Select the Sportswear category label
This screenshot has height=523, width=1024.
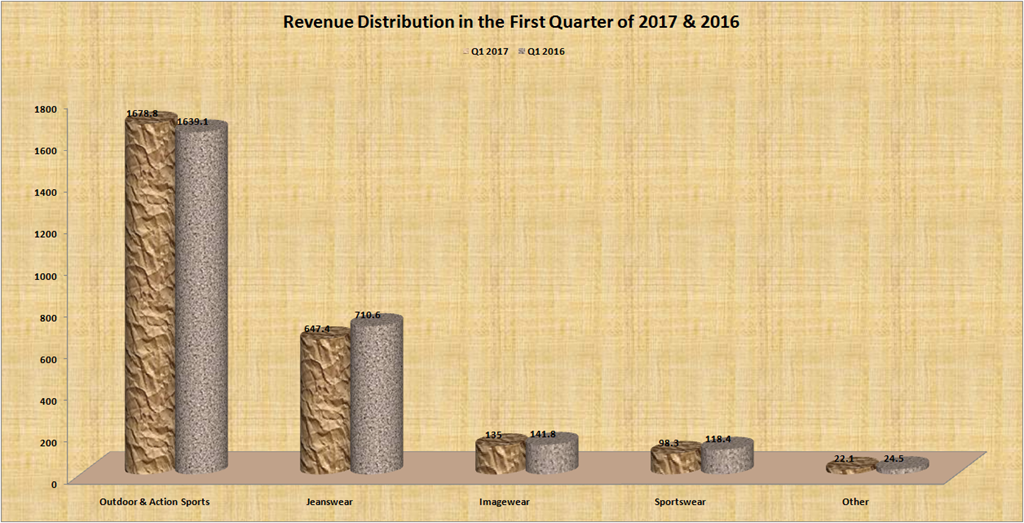[680, 502]
